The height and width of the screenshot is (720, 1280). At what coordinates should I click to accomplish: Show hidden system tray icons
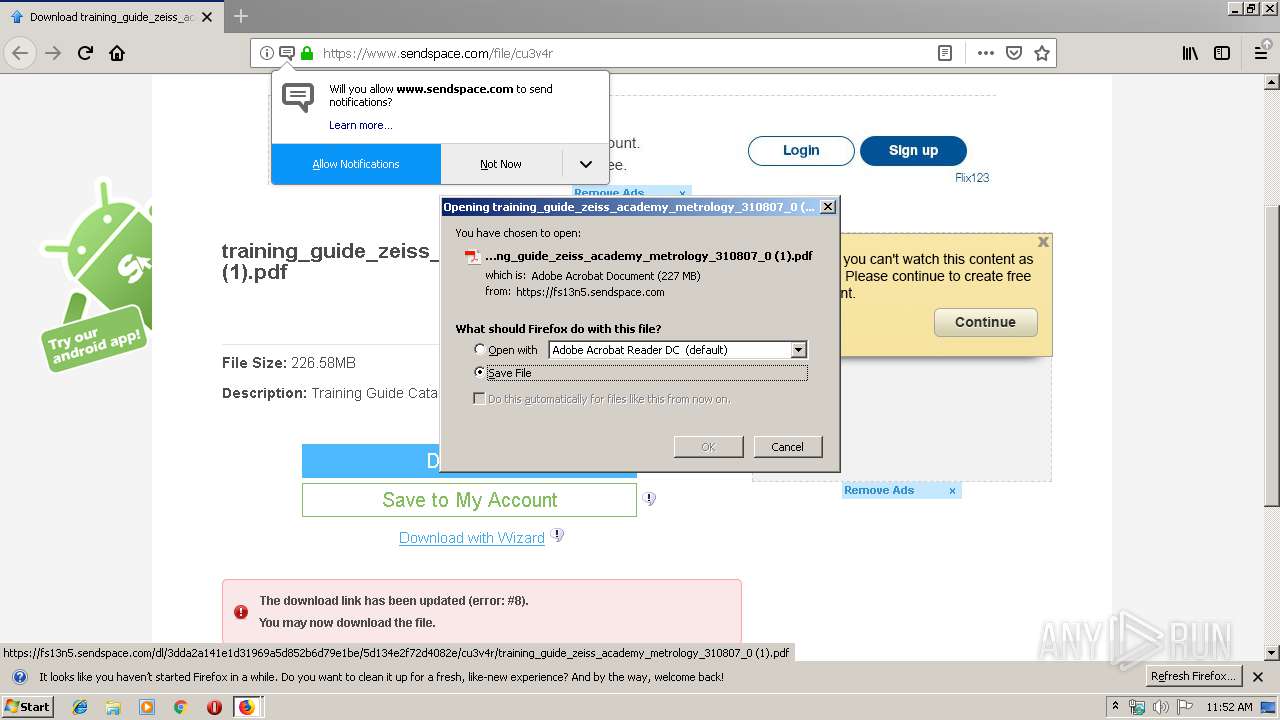1116,707
